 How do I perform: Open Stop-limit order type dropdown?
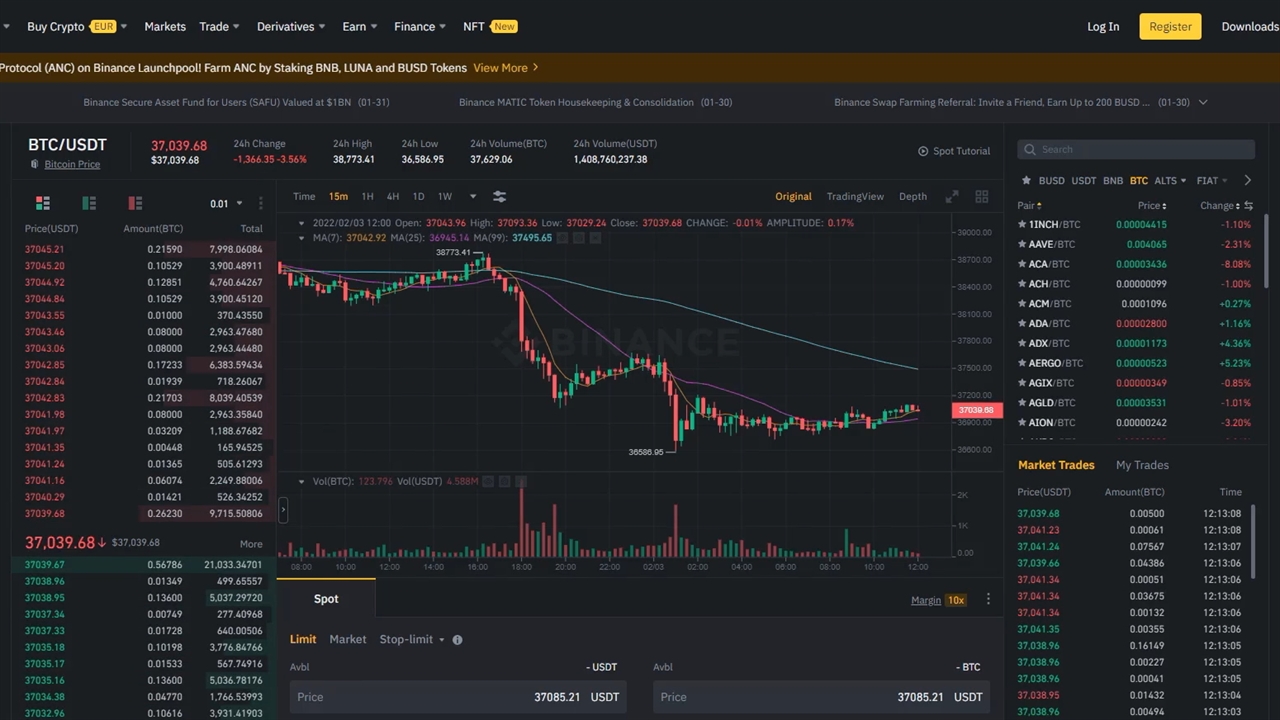click(x=411, y=640)
